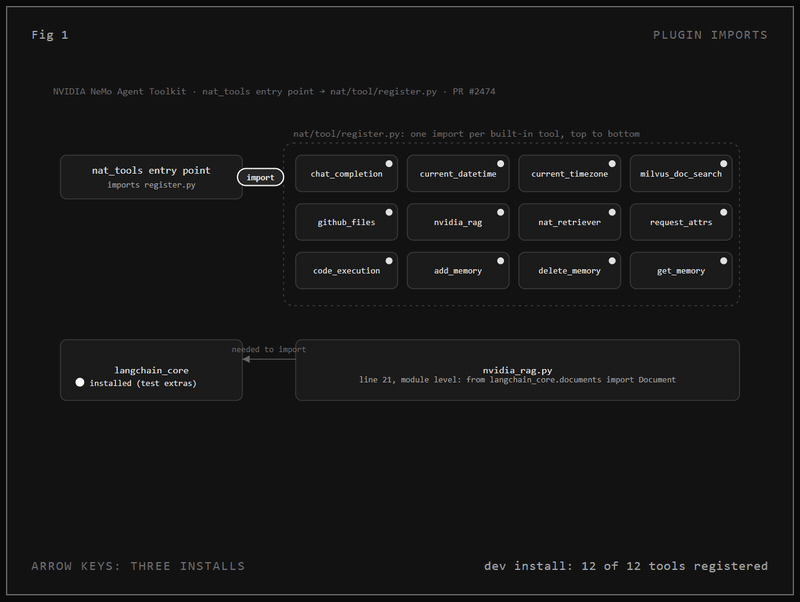The height and width of the screenshot is (602, 800).
Task: Select the chat_completion tool card
Action: click(x=346, y=173)
